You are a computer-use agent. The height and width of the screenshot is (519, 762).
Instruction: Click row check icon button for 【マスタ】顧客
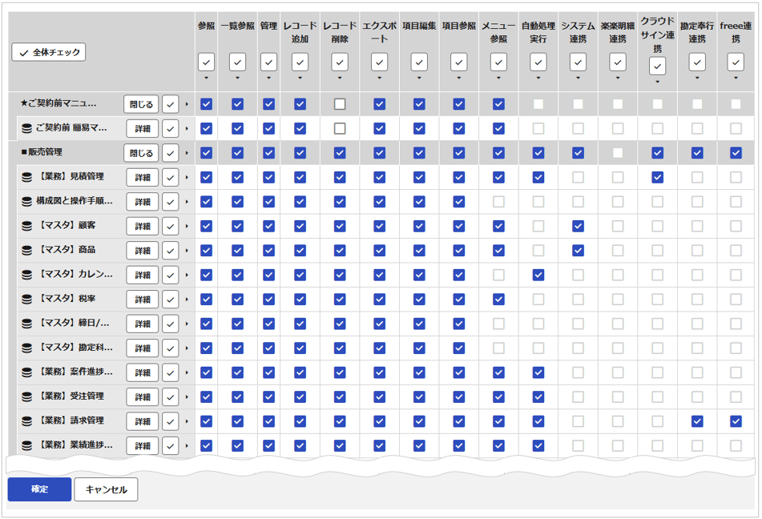[170, 226]
